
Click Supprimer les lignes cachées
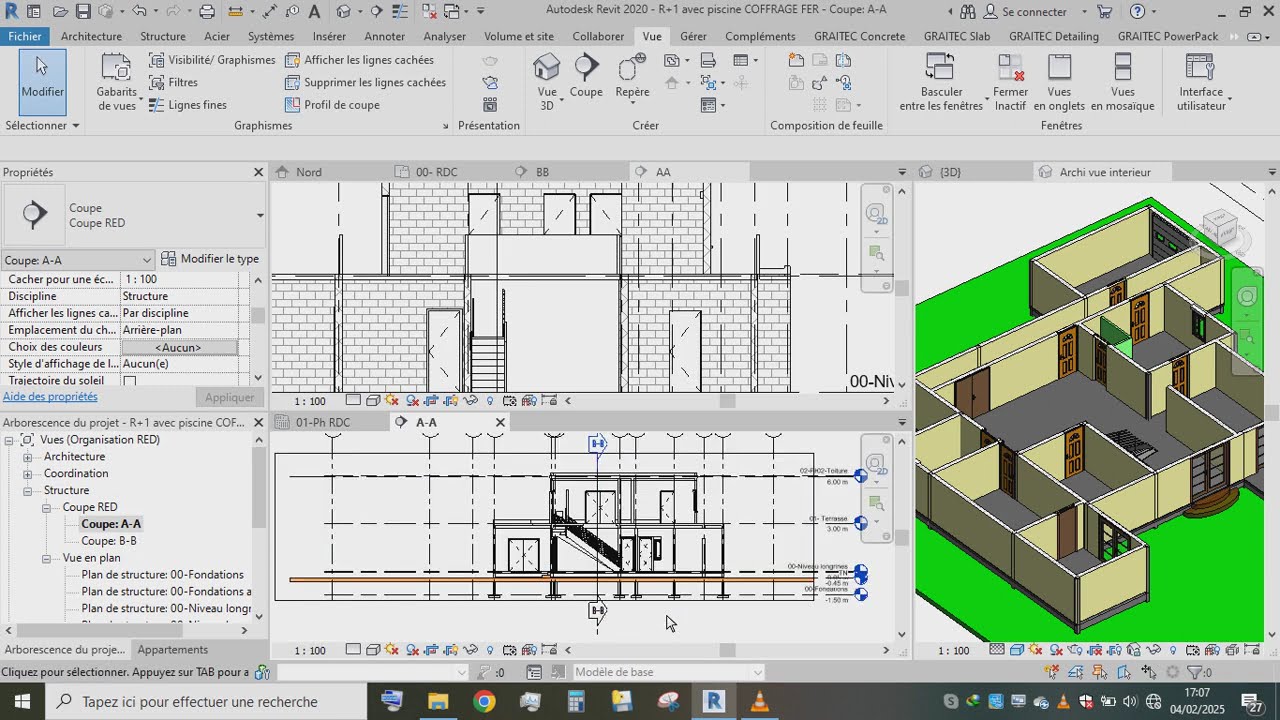[x=365, y=82]
